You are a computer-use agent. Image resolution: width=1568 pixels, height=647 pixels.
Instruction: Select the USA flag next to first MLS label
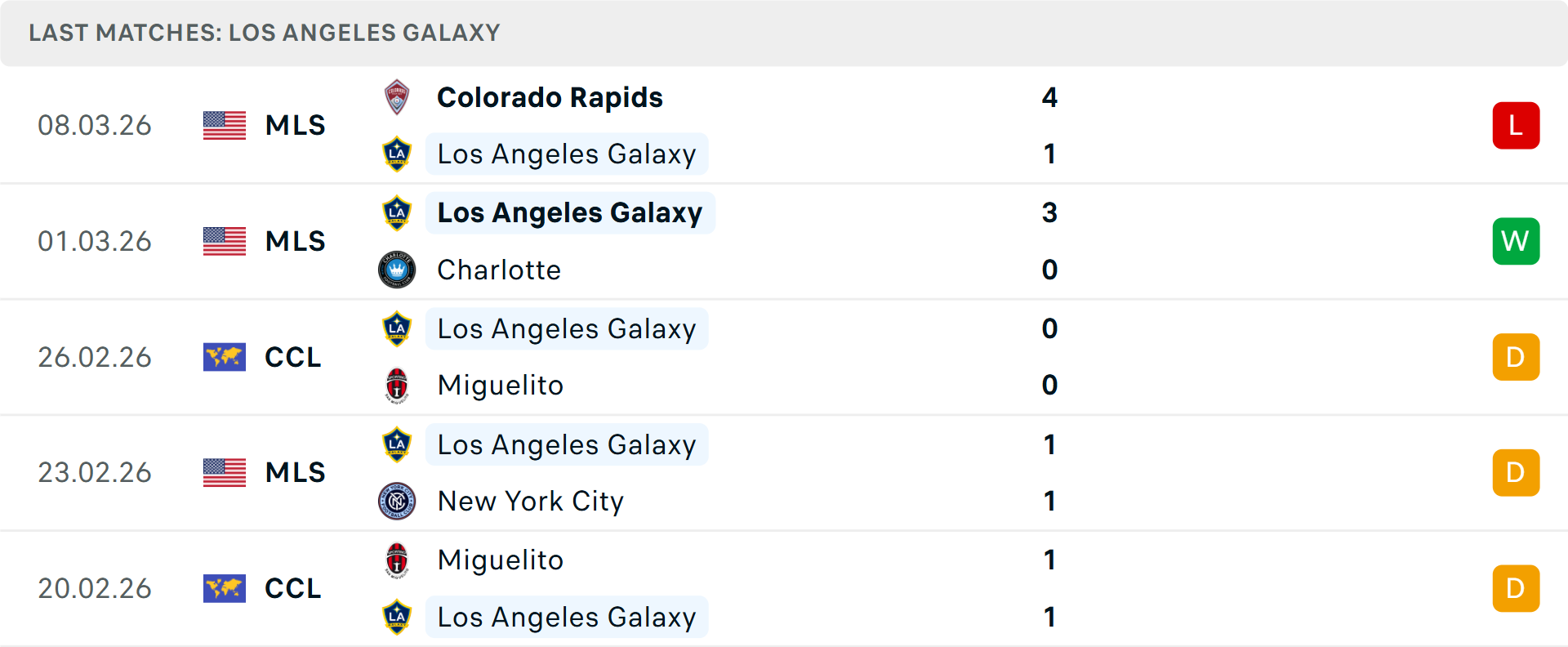224,125
